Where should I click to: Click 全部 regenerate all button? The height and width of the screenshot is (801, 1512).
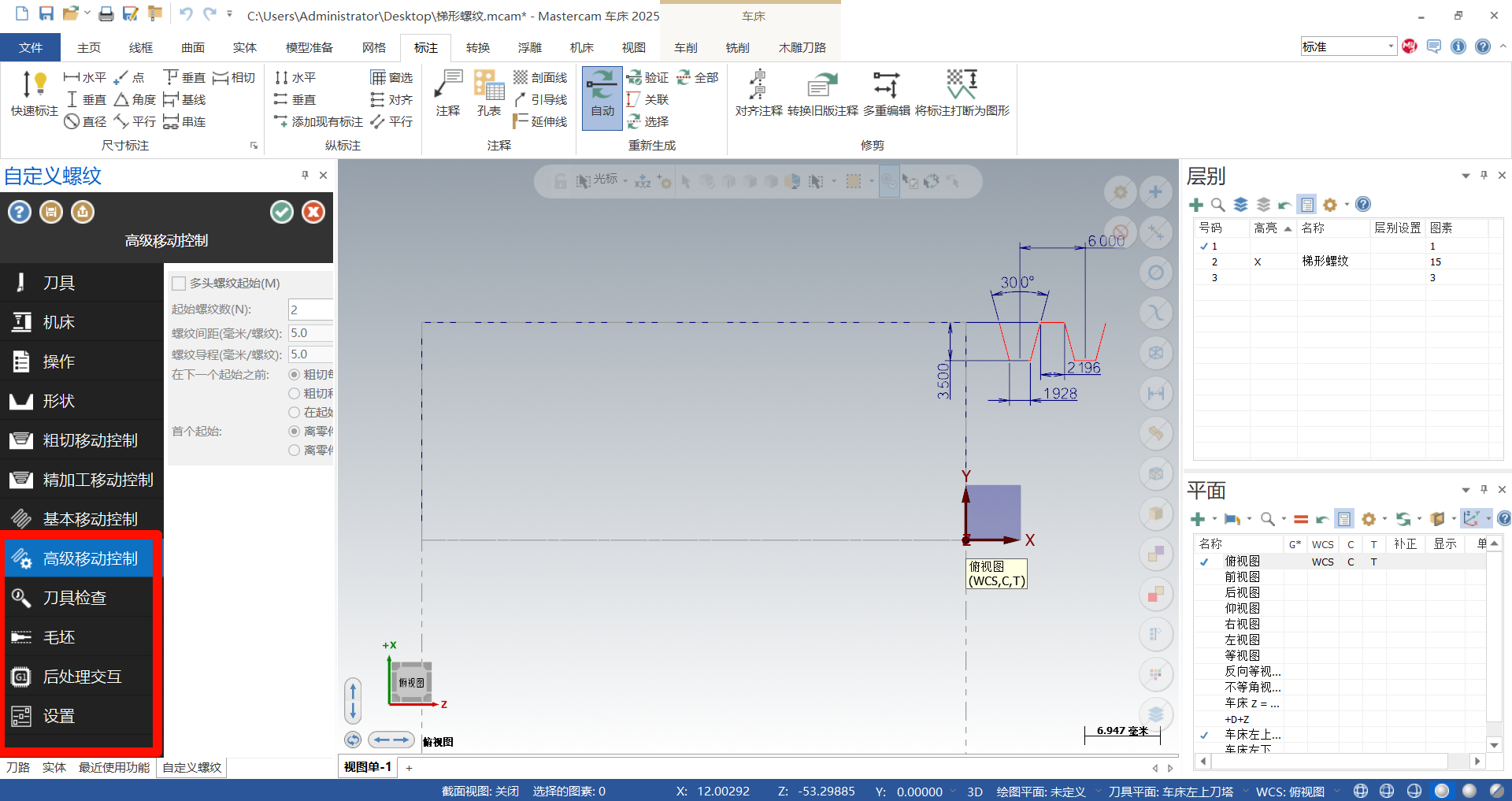click(x=699, y=77)
